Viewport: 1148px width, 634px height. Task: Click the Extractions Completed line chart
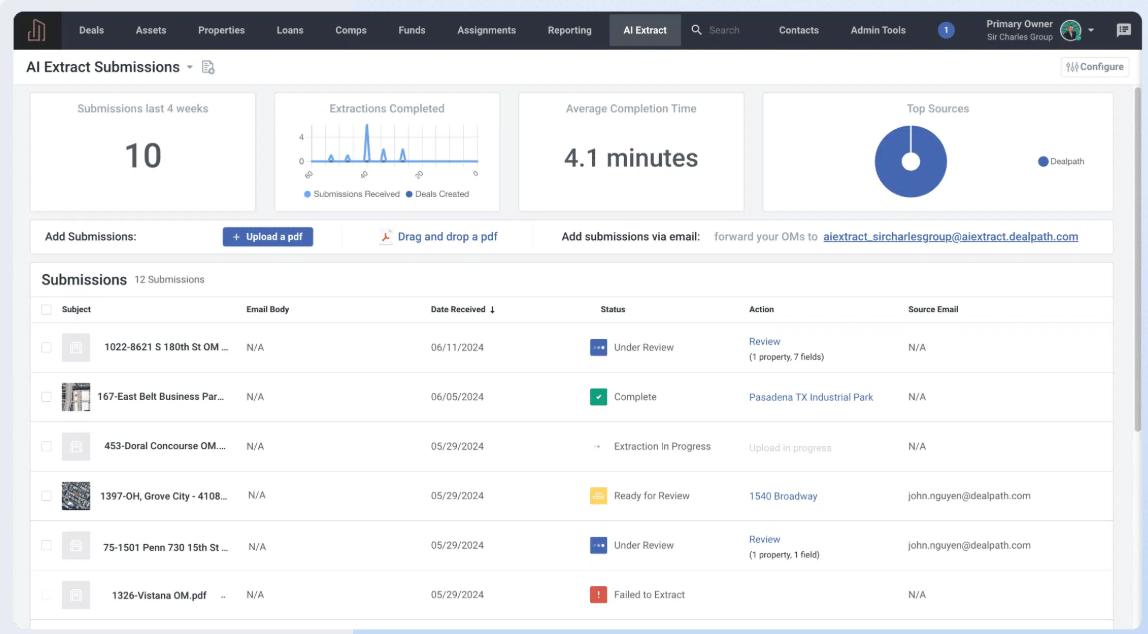tap(393, 145)
